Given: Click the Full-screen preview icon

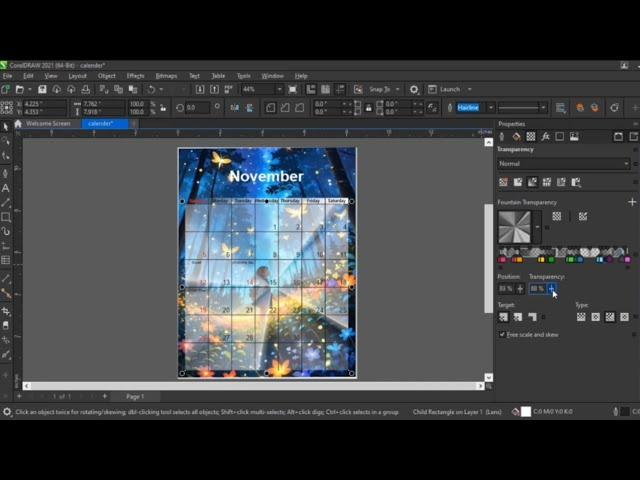Looking at the screenshot, I should point(293,89).
